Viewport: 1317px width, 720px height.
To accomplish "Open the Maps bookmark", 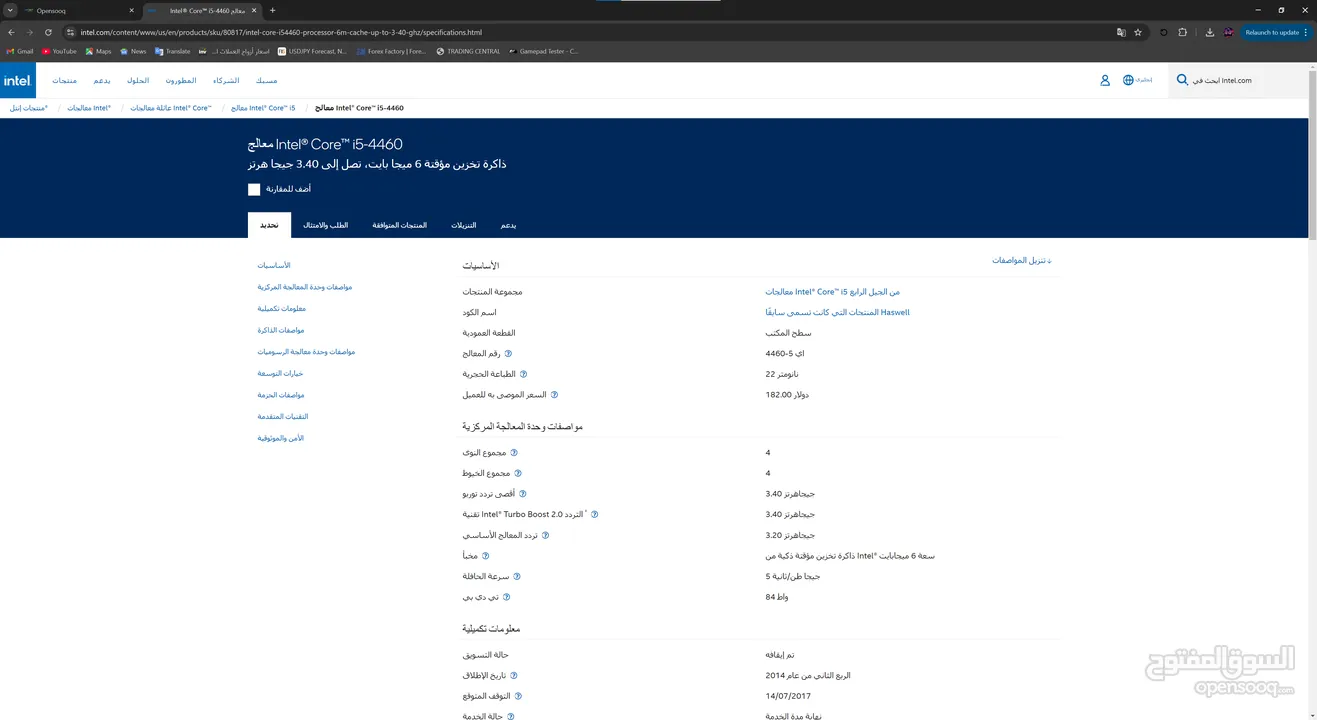I will pyautogui.click(x=98, y=51).
